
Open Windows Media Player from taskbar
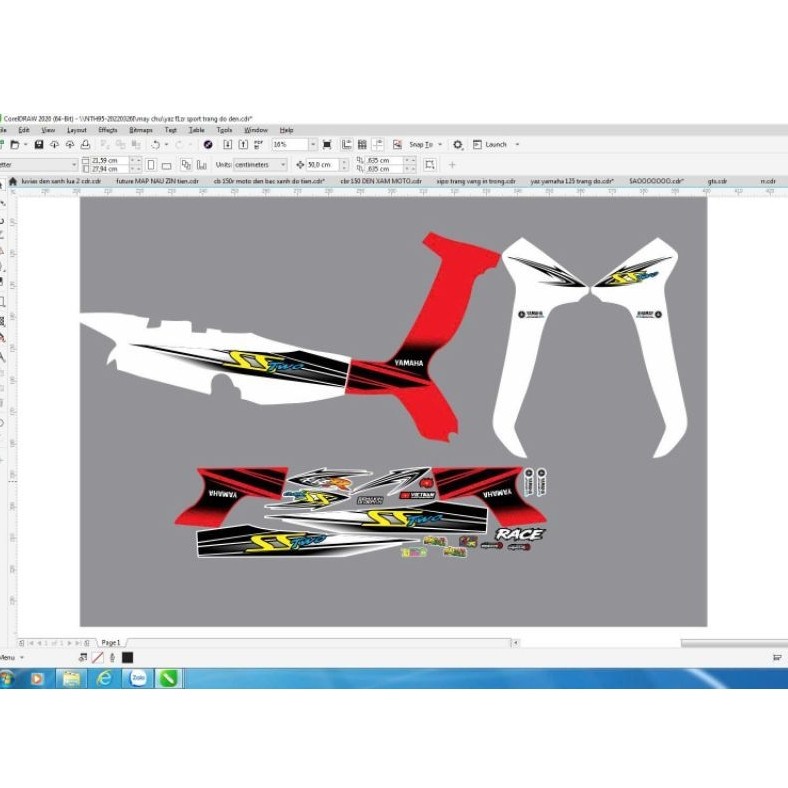(x=37, y=678)
